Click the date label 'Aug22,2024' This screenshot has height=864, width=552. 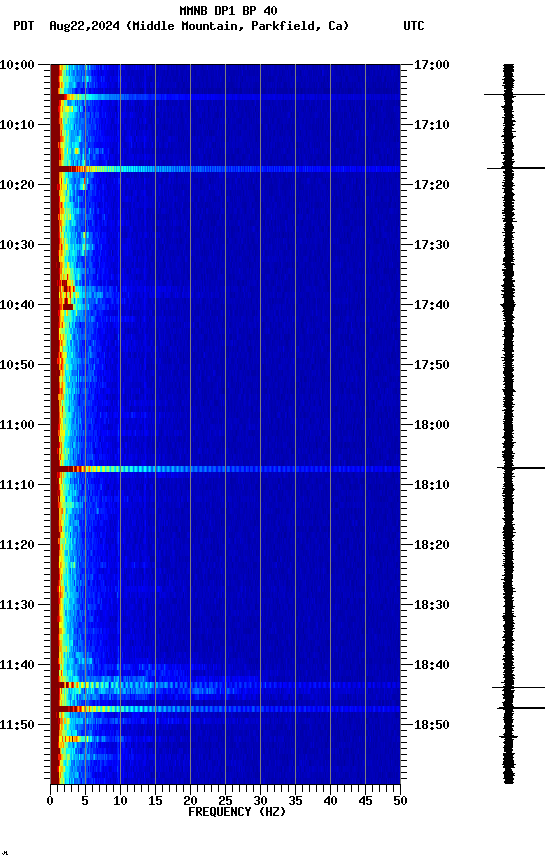tap(84, 26)
